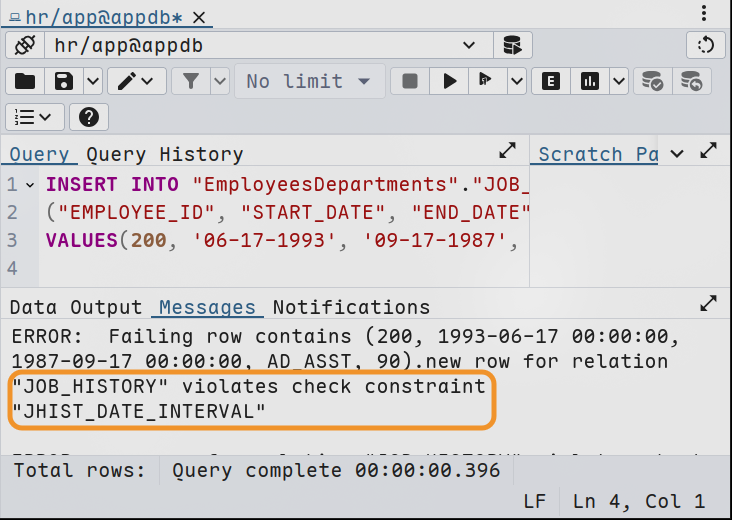Viewport: 732px width, 520px height.
Task: Execute the query with play button
Action: 450,81
